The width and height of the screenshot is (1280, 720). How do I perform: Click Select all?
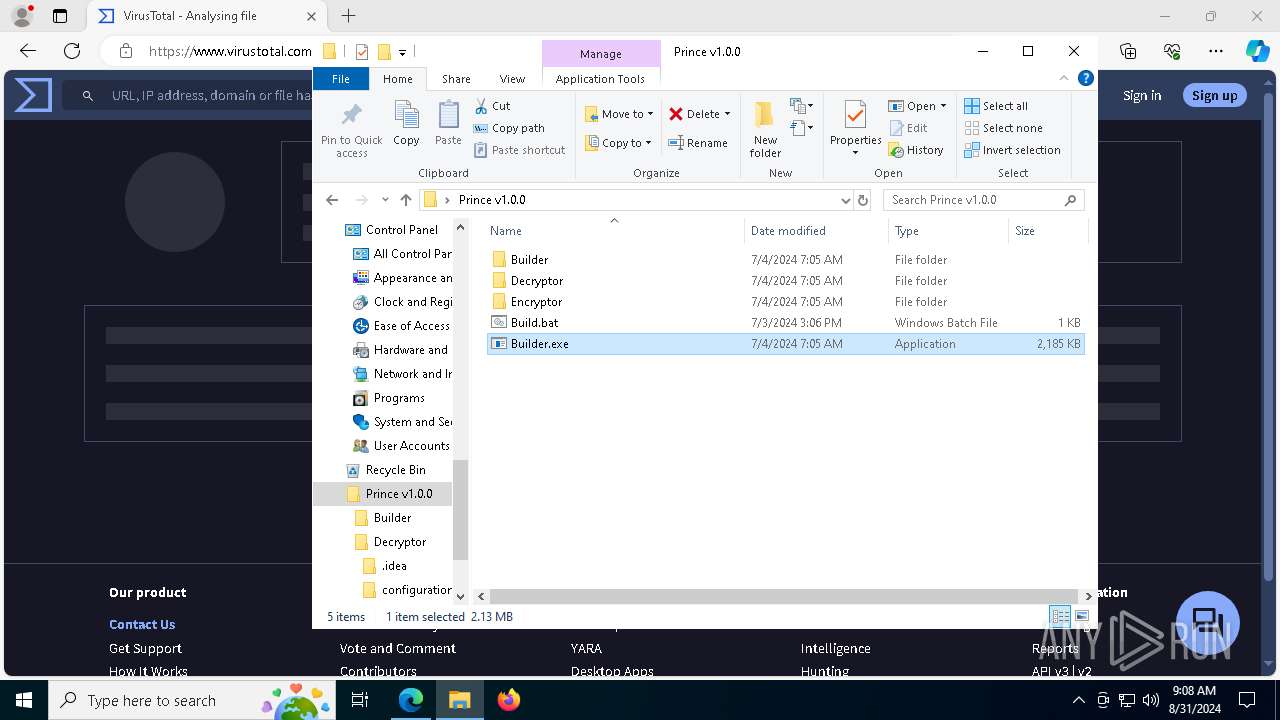point(996,106)
